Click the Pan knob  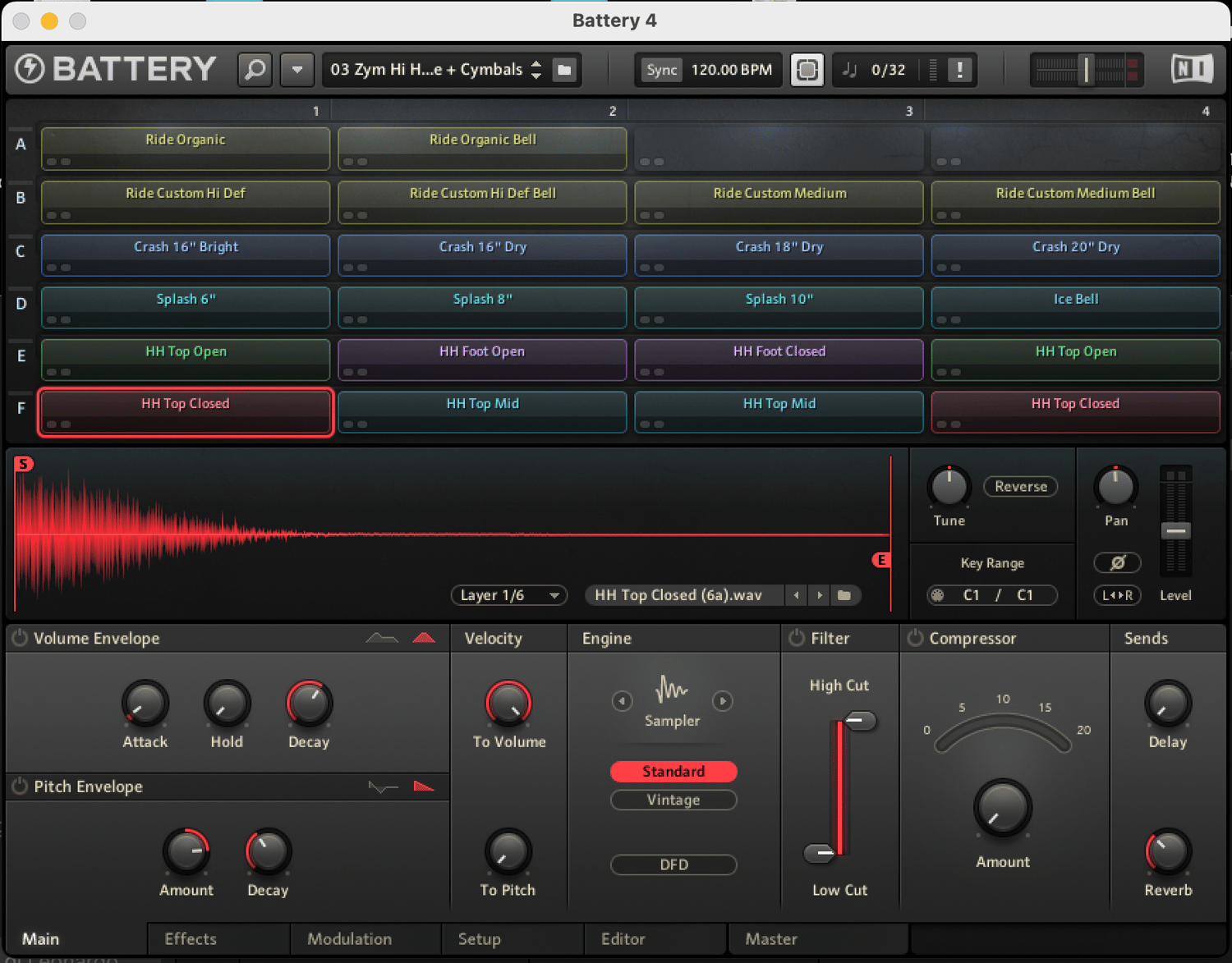[1115, 487]
